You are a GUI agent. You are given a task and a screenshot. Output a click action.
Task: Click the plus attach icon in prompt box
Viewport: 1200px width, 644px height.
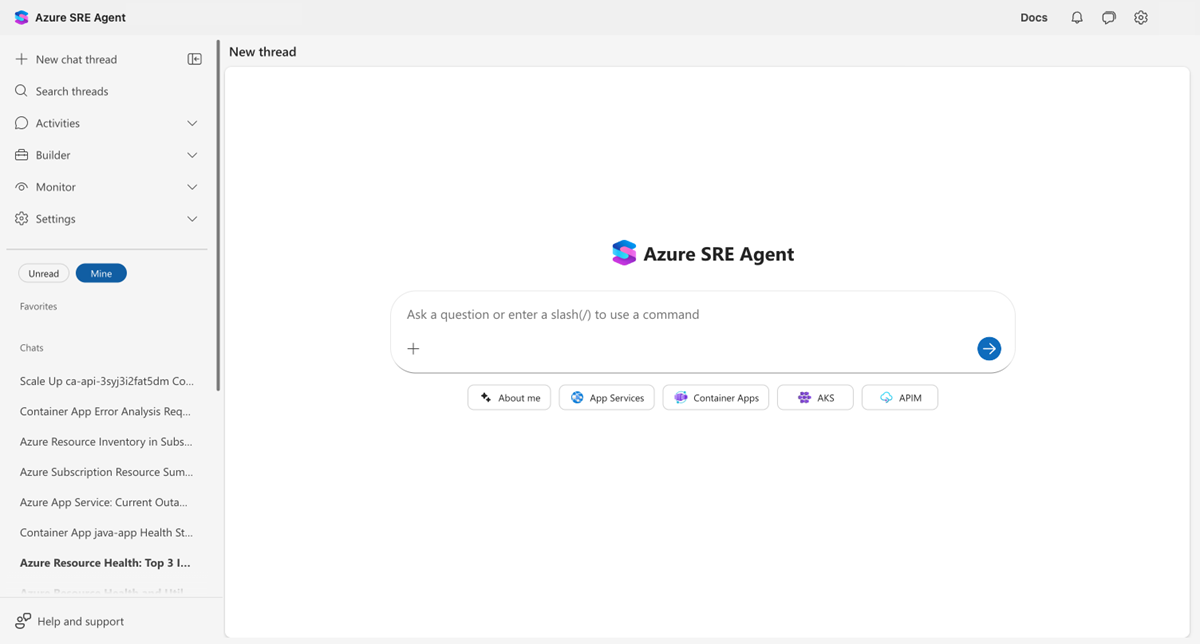click(x=413, y=348)
